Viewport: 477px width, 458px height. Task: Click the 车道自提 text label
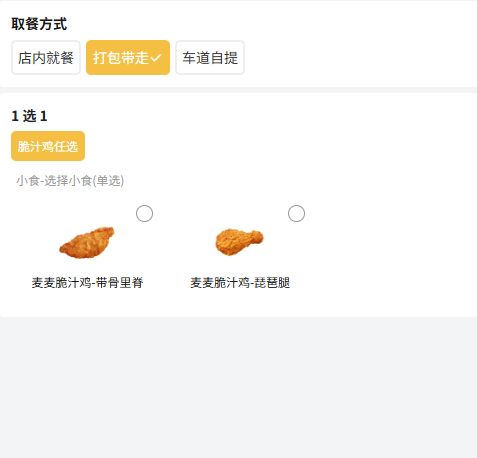210,58
